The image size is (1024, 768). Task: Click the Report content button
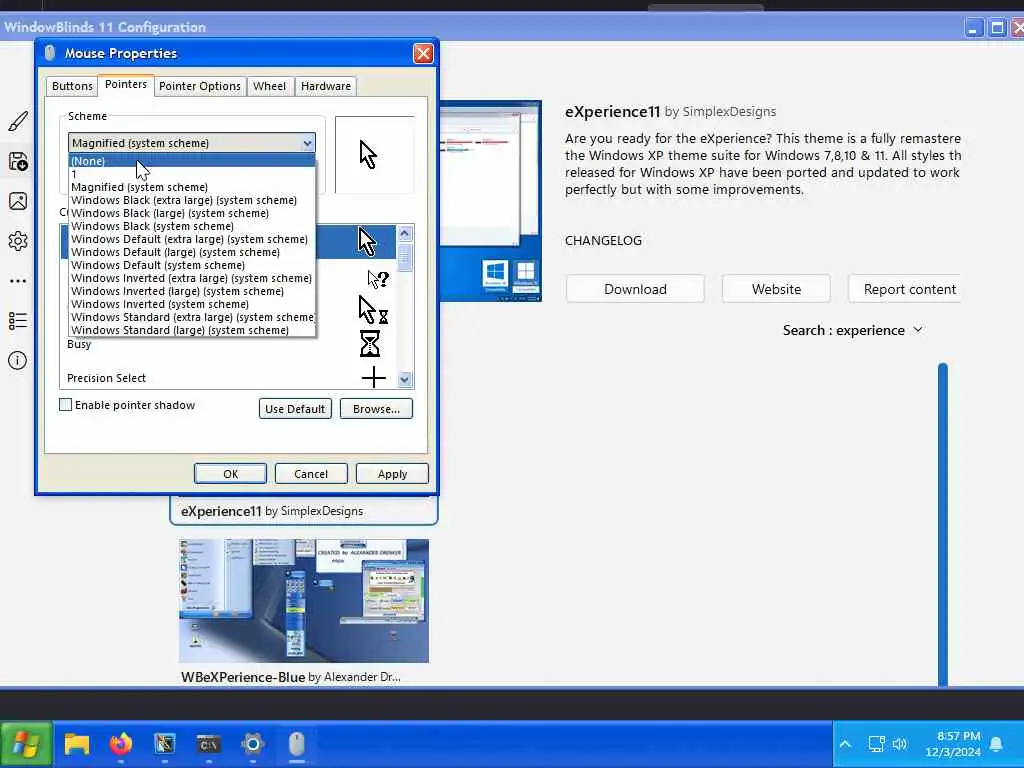[x=906, y=289]
